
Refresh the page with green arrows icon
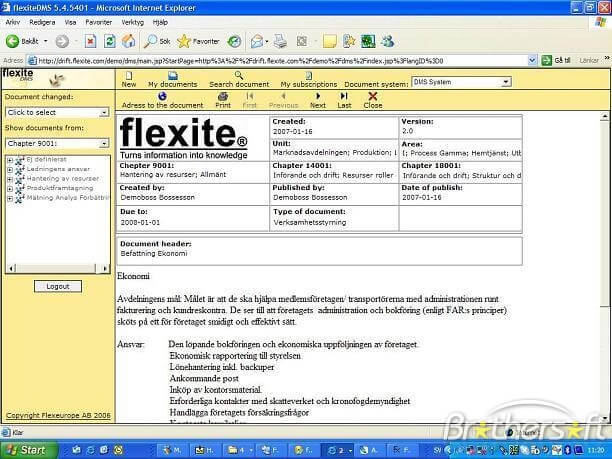pyautogui.click(x=110, y=41)
